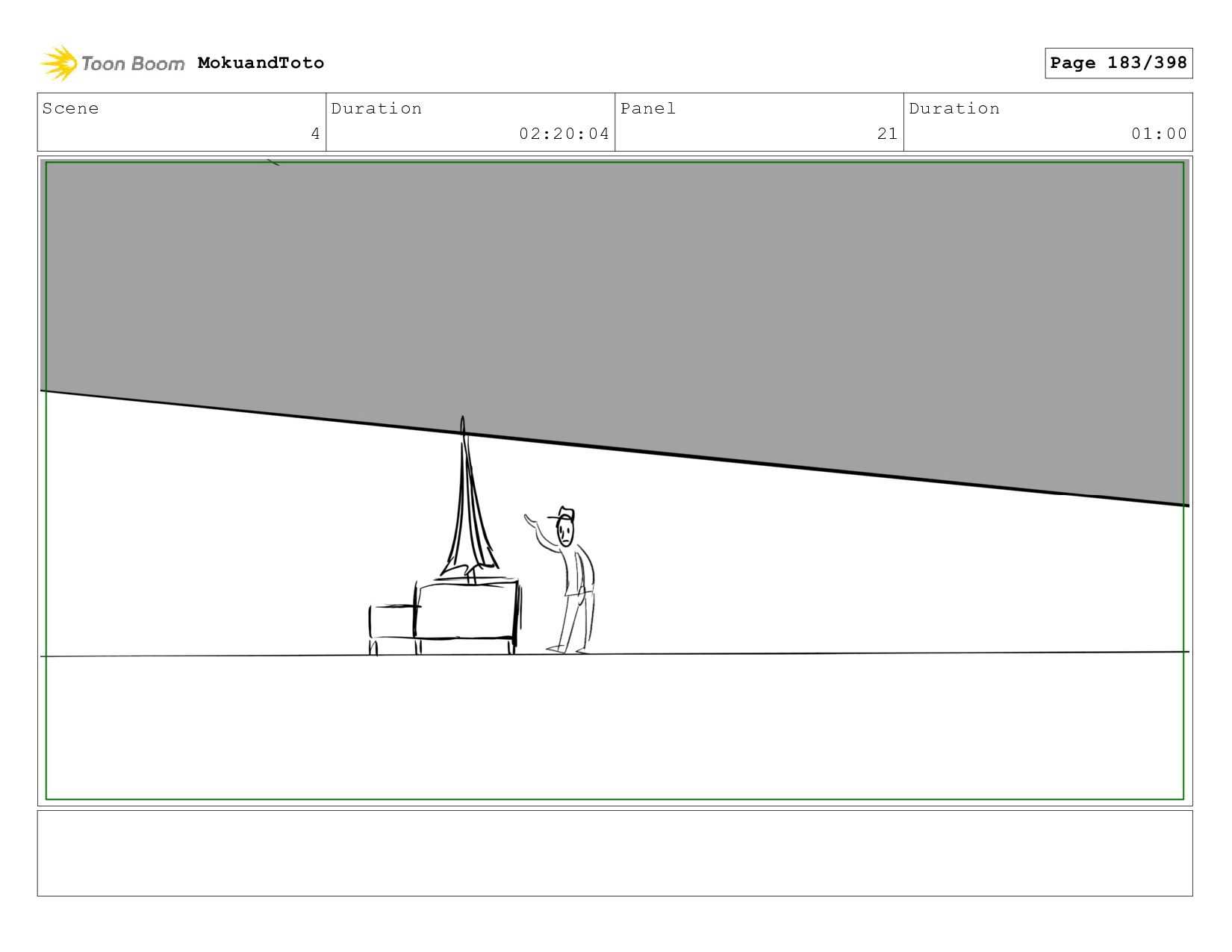
Task: Click the empty notes box below panel
Action: pos(615,853)
